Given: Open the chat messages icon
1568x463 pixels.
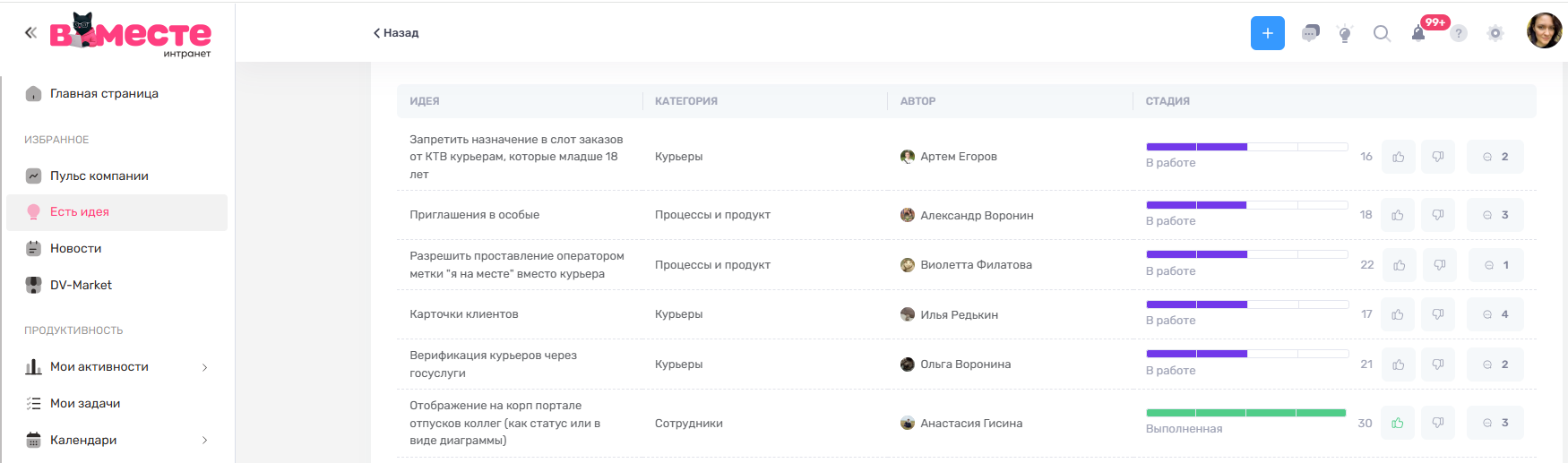Looking at the screenshot, I should tap(1310, 33).
